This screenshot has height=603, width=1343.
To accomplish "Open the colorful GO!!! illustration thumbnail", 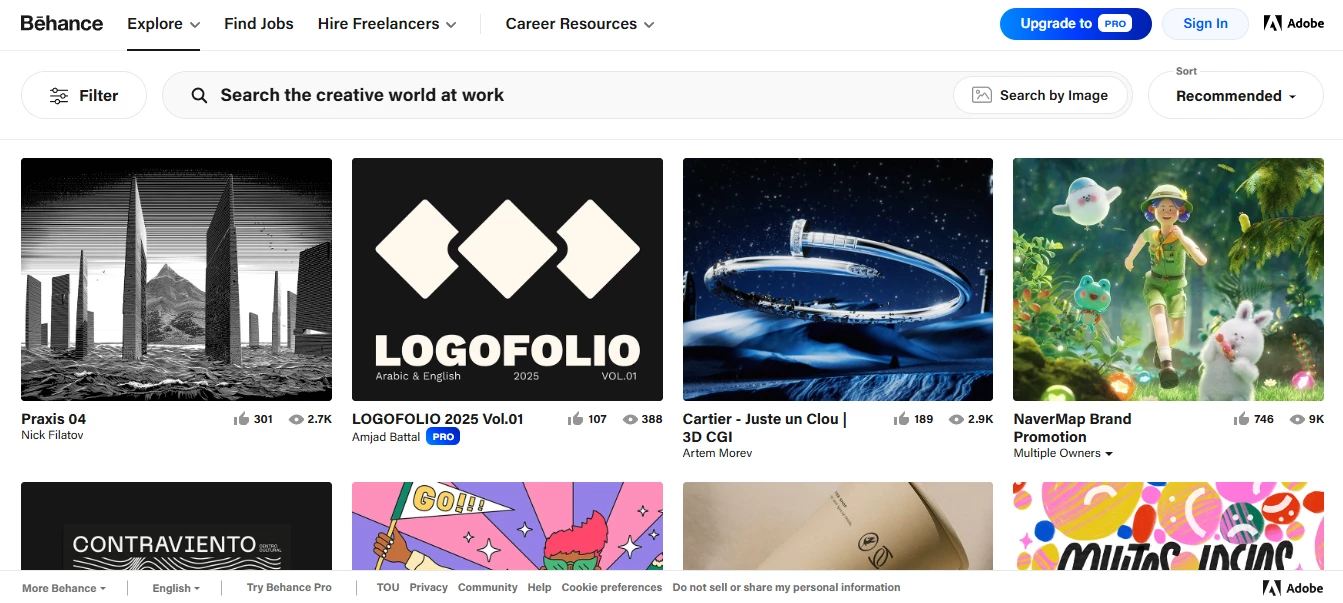I will pyautogui.click(x=507, y=526).
